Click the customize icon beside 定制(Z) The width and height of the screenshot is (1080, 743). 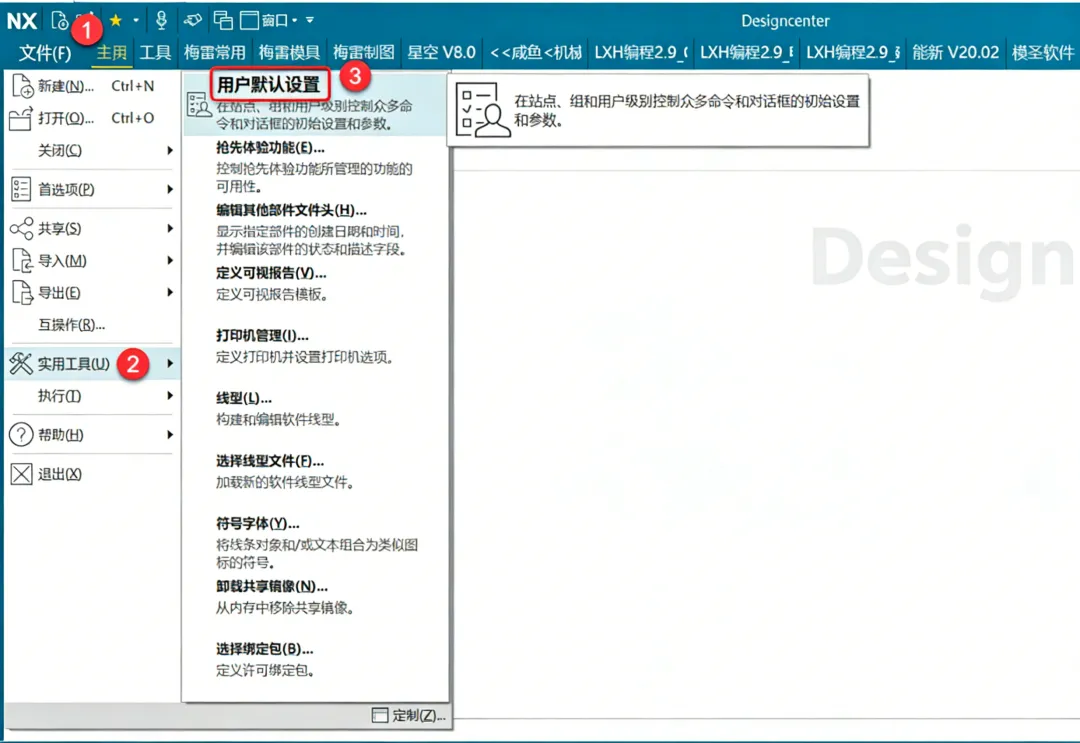[x=380, y=715]
